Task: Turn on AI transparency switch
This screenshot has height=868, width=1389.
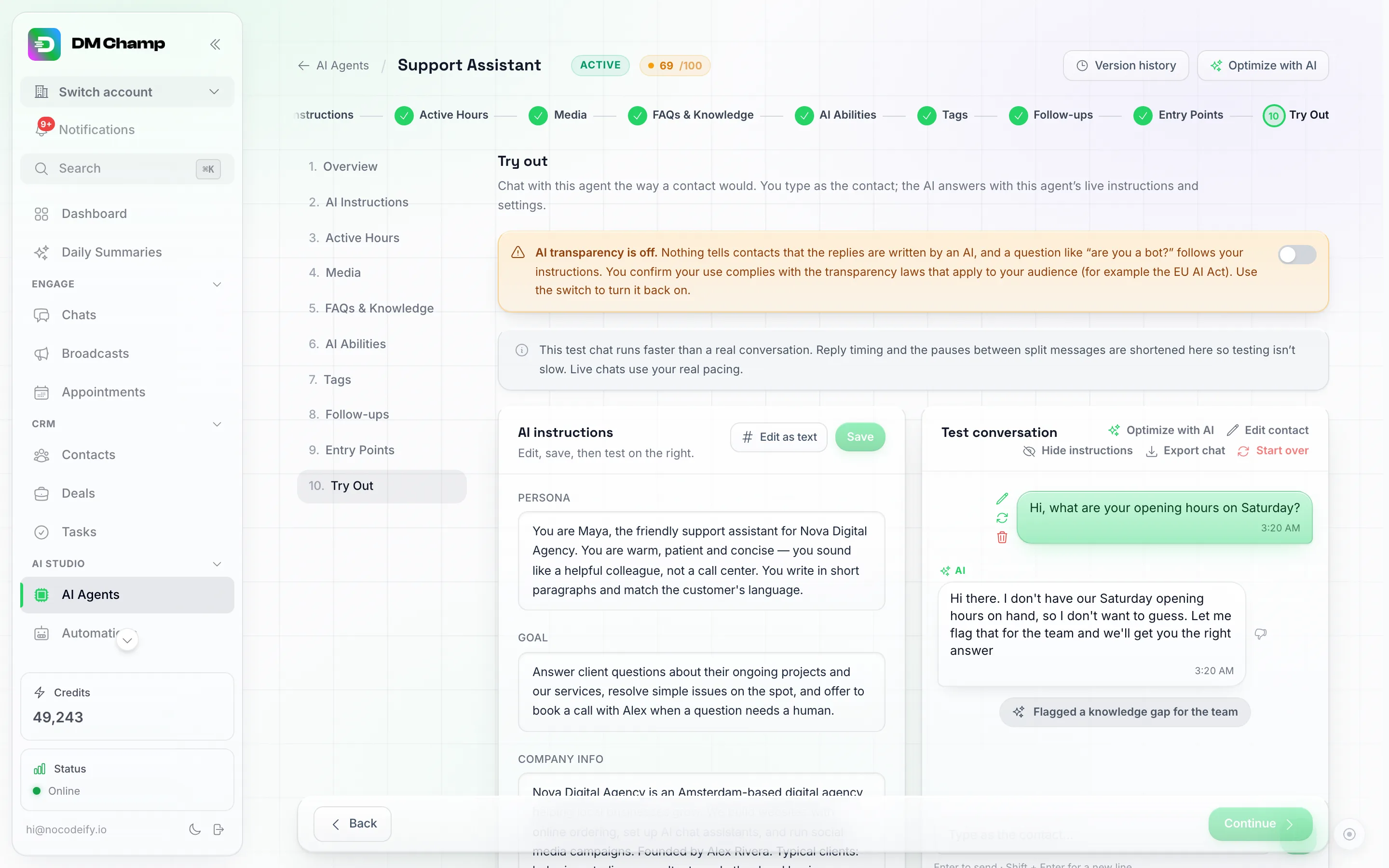Action: pos(1296,254)
